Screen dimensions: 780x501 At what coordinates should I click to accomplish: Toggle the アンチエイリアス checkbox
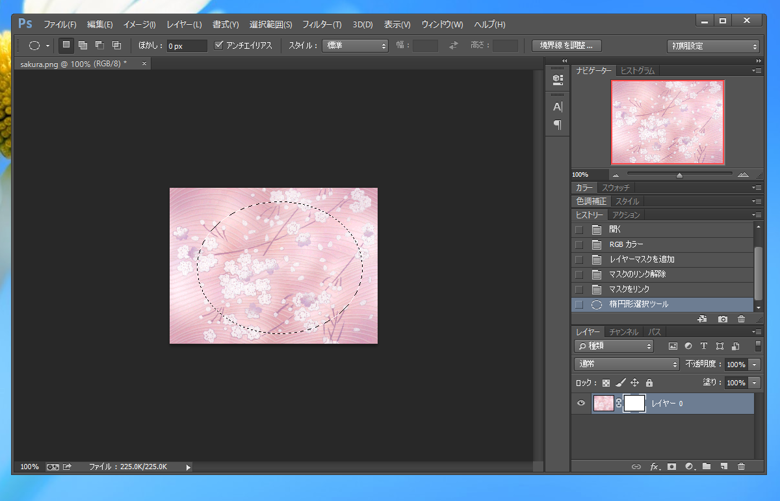[x=219, y=45]
